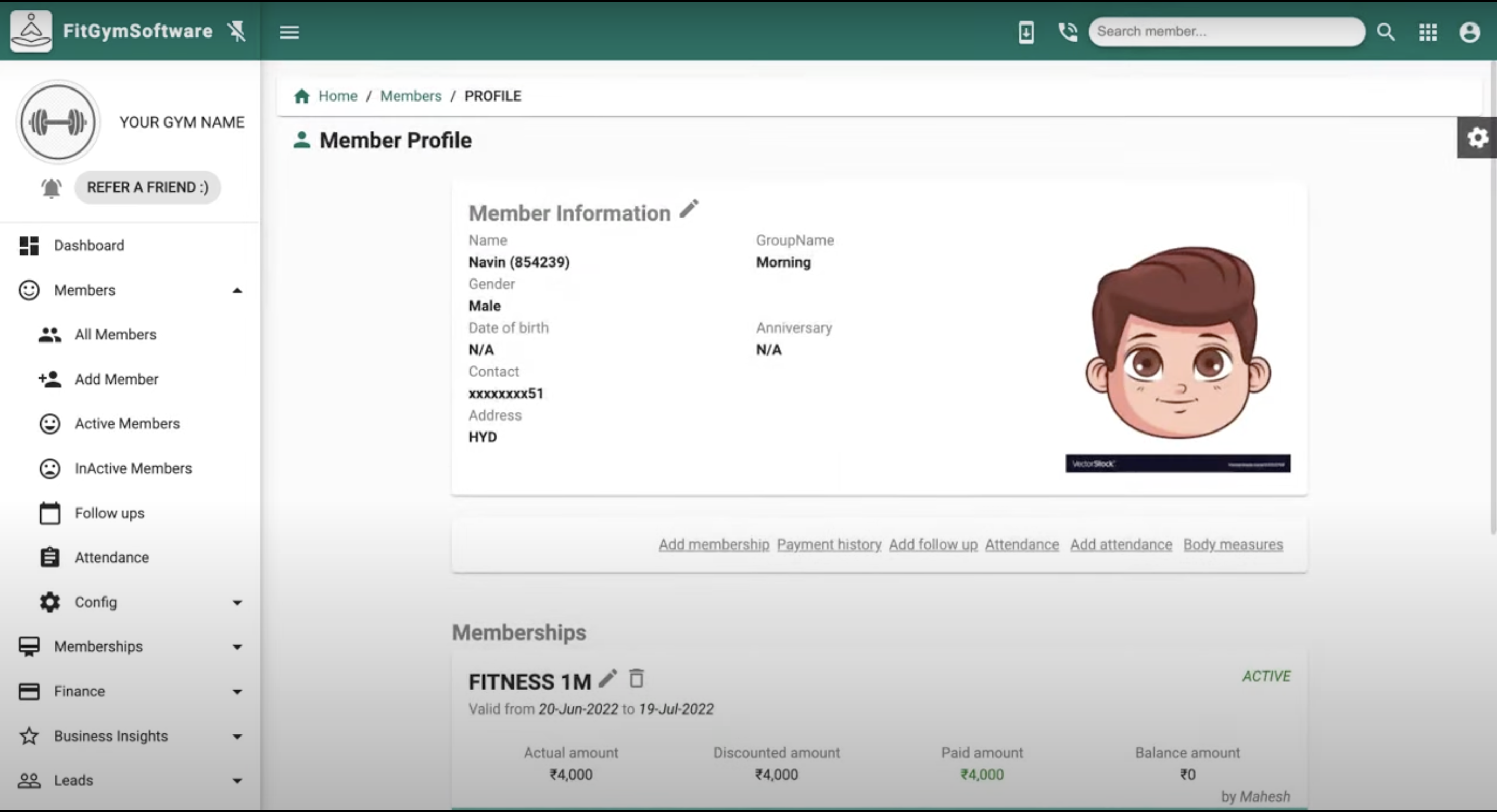Collapse the Members section
Image resolution: width=1497 pixels, height=812 pixels.
pos(238,290)
